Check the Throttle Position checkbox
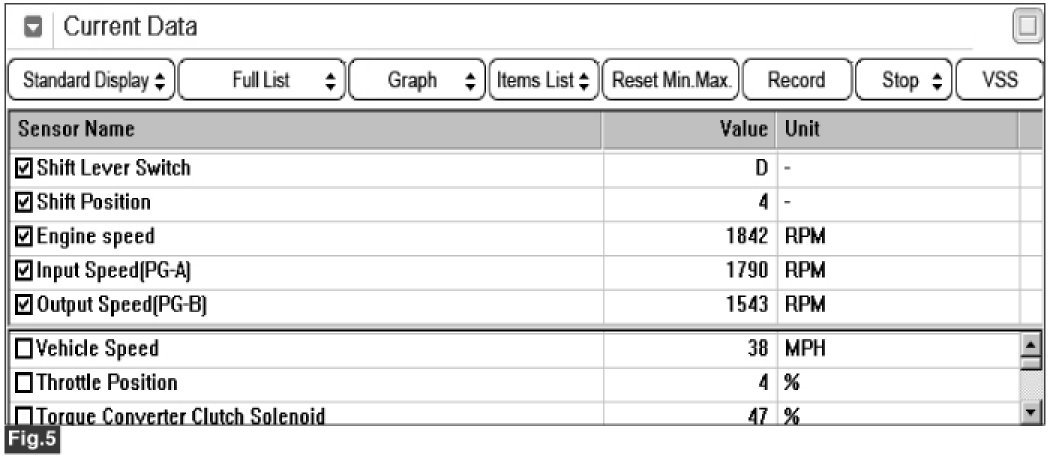Screen dimensions: 1050x456 click(23, 383)
